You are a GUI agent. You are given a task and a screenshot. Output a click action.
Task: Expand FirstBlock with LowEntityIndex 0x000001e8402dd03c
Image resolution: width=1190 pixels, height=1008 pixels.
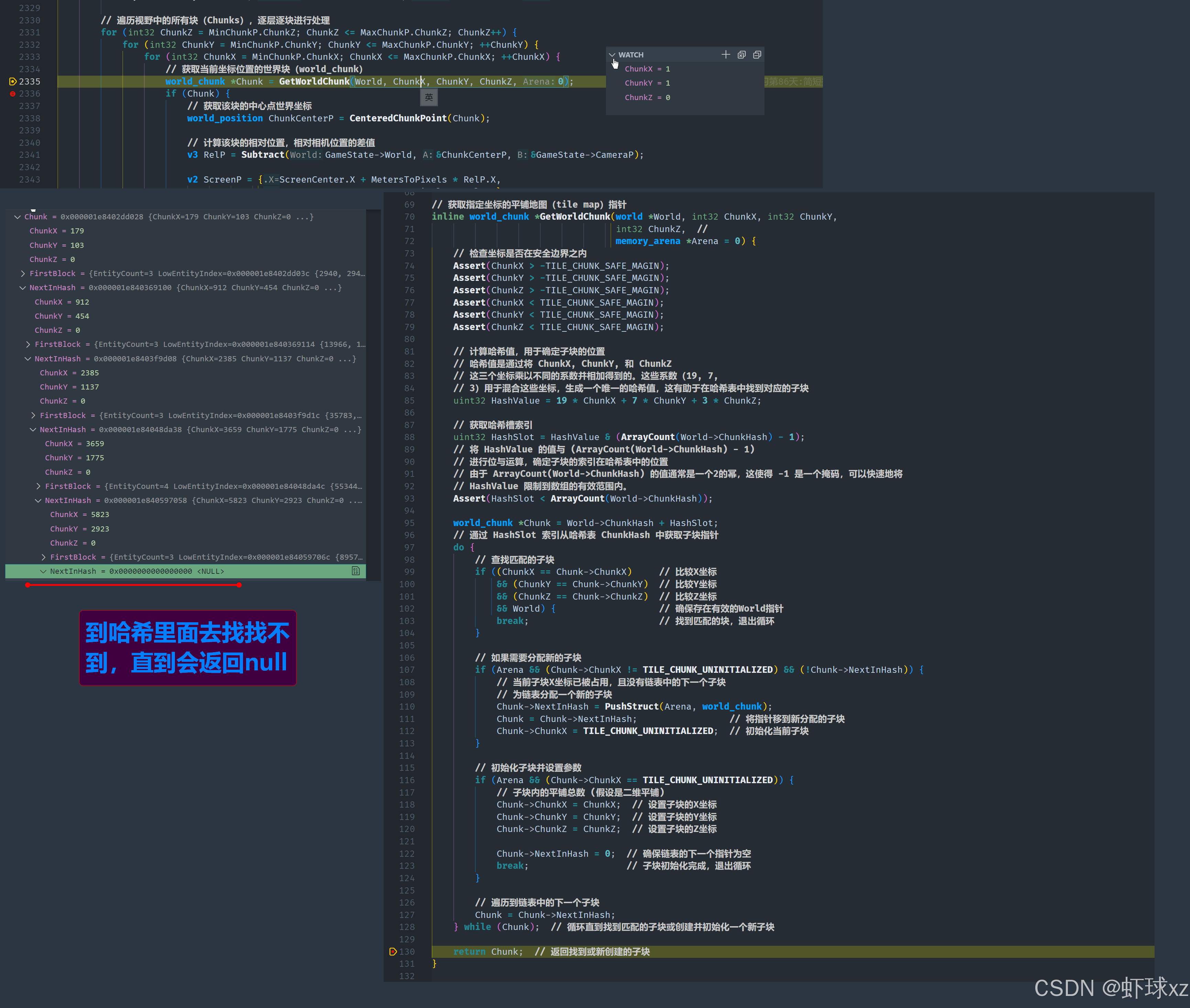pos(23,273)
